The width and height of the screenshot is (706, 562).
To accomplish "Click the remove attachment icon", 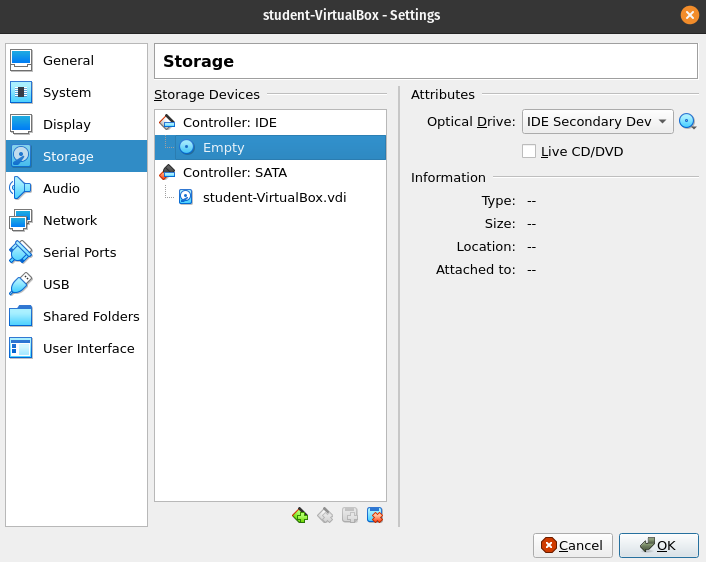I will [375, 515].
